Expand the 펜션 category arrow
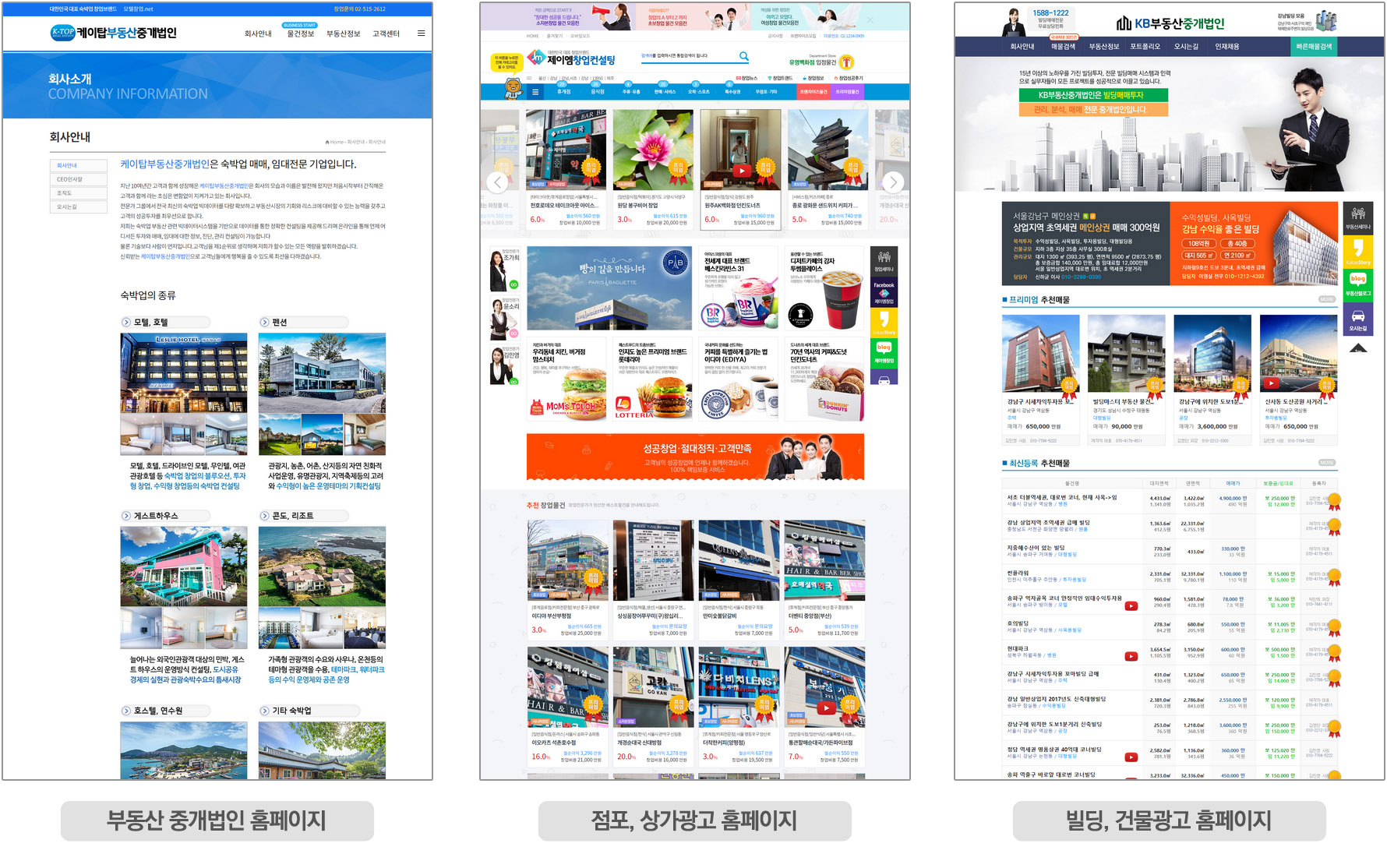The width and height of the screenshot is (1387, 868). (265, 322)
